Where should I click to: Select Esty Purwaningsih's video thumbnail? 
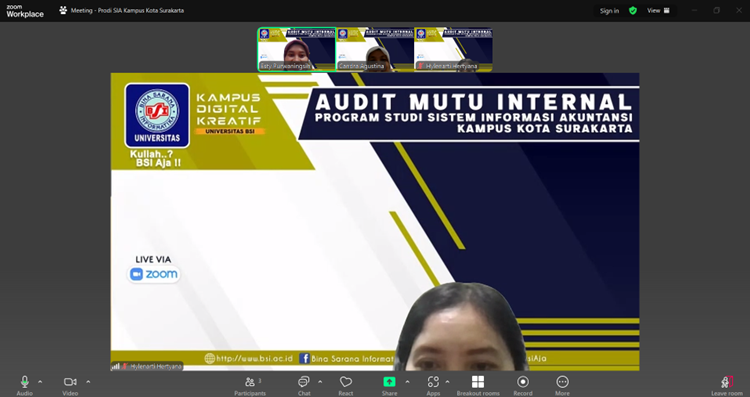(x=297, y=49)
